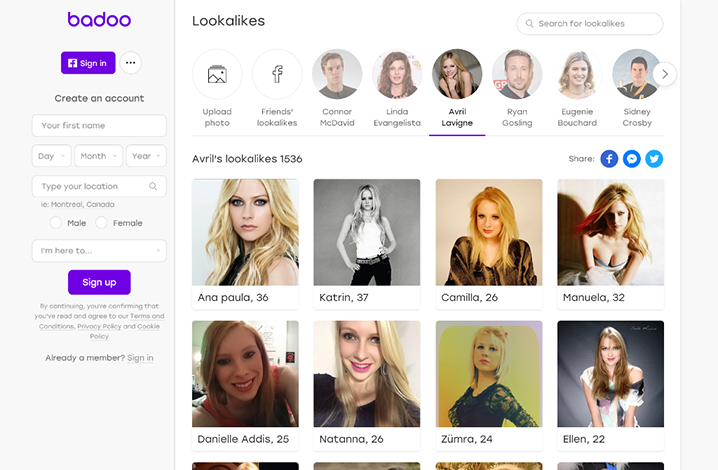
Task: Select the Ryan Gosling tab
Action: [517, 89]
